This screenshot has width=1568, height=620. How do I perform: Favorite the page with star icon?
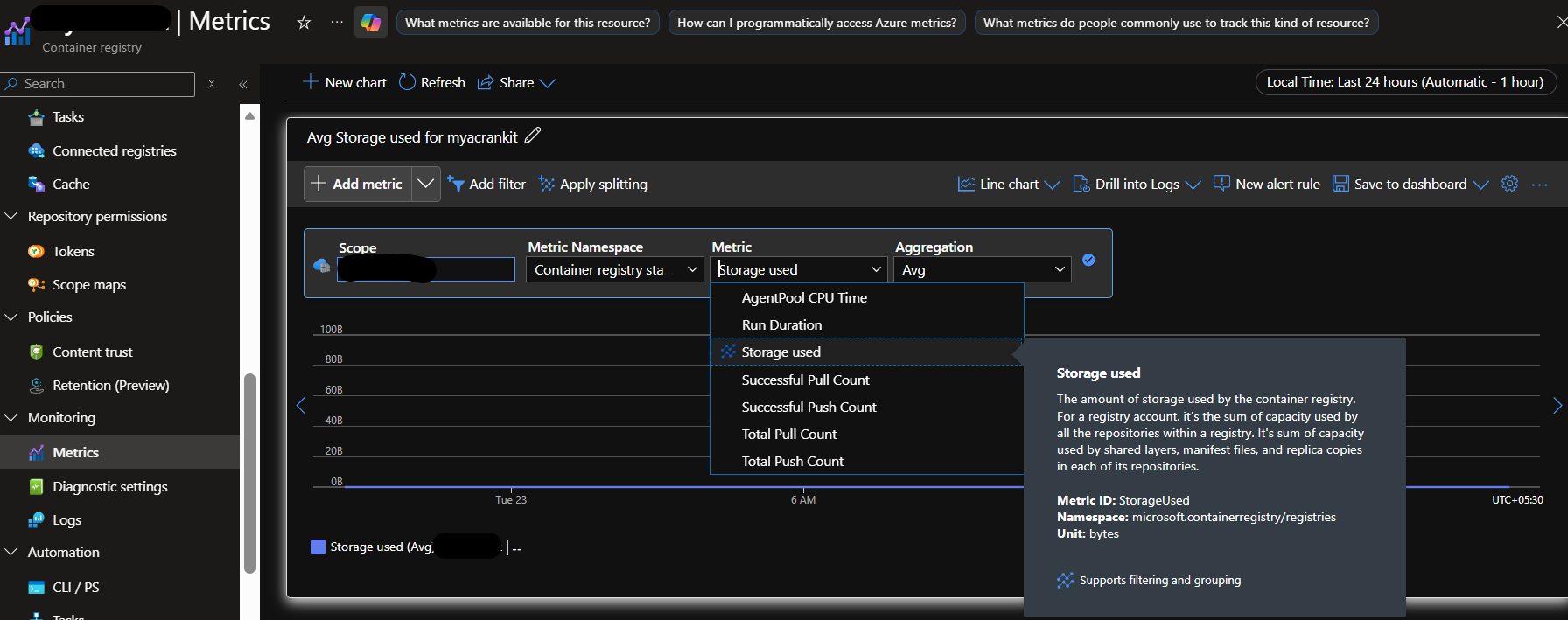click(x=304, y=23)
